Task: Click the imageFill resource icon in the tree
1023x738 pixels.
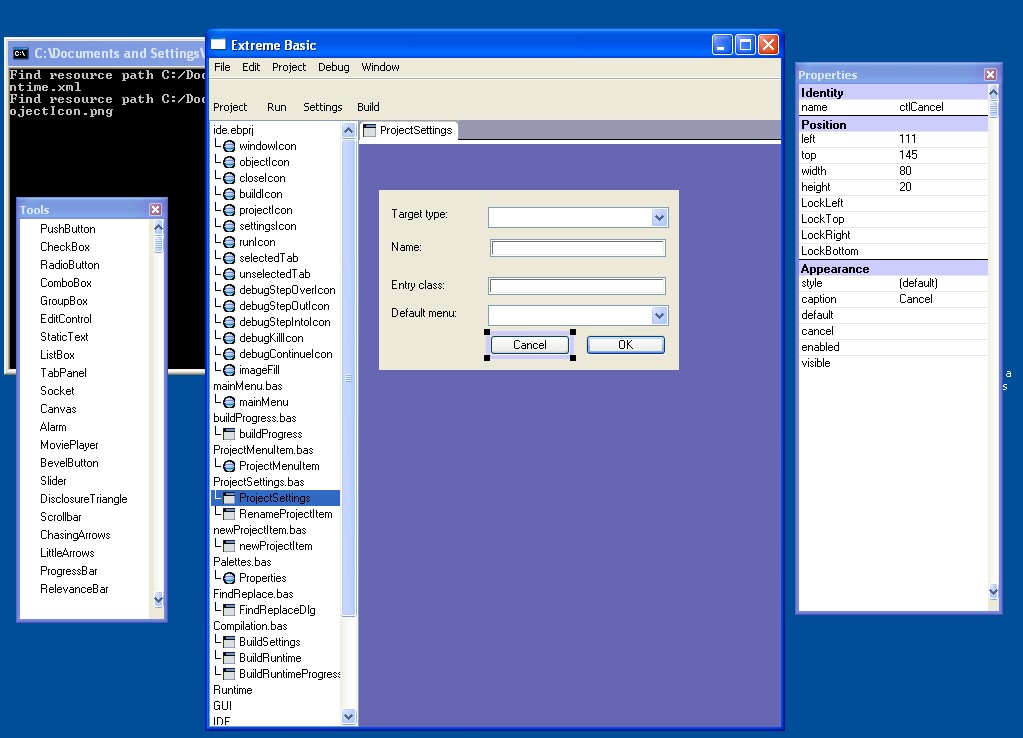Action: click(229, 370)
